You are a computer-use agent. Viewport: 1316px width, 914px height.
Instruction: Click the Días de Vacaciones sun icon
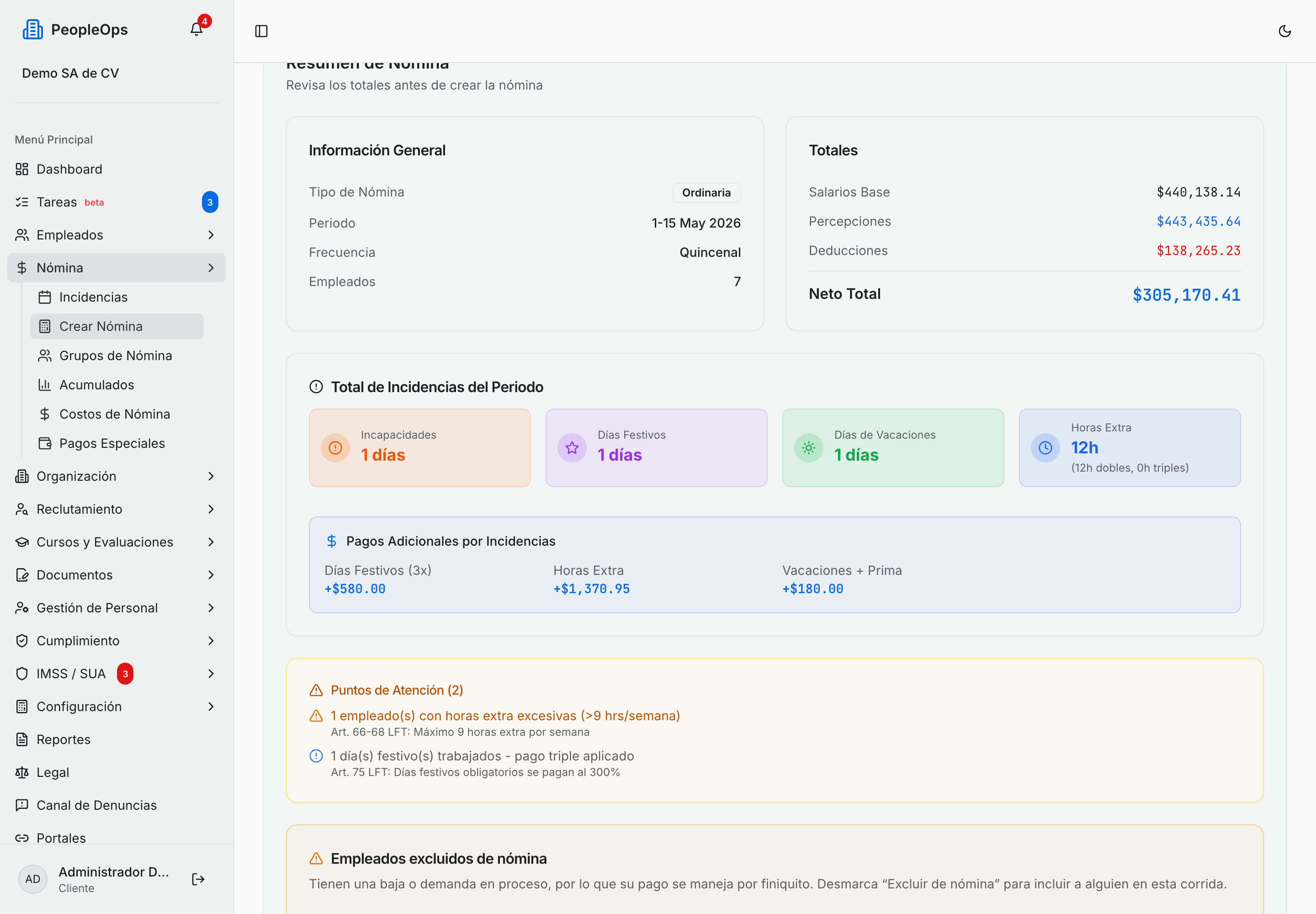809,448
